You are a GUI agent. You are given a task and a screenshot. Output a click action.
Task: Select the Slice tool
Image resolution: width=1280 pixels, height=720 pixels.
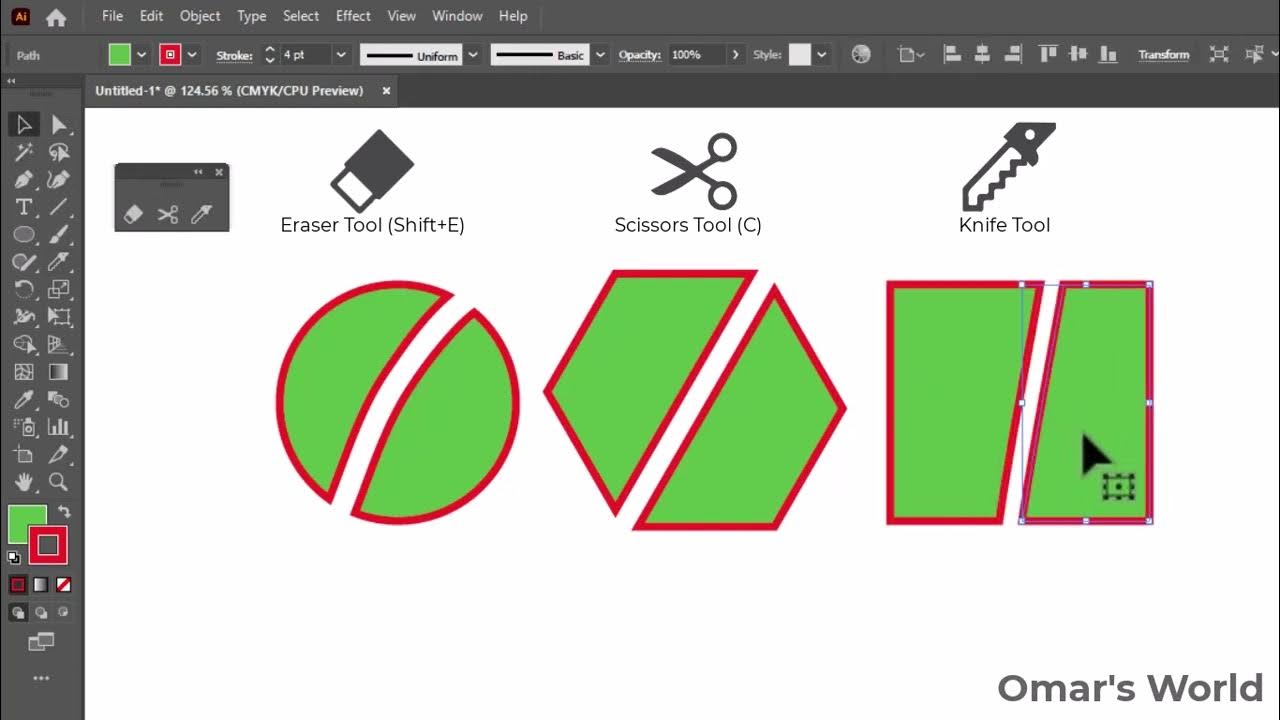(x=59, y=455)
